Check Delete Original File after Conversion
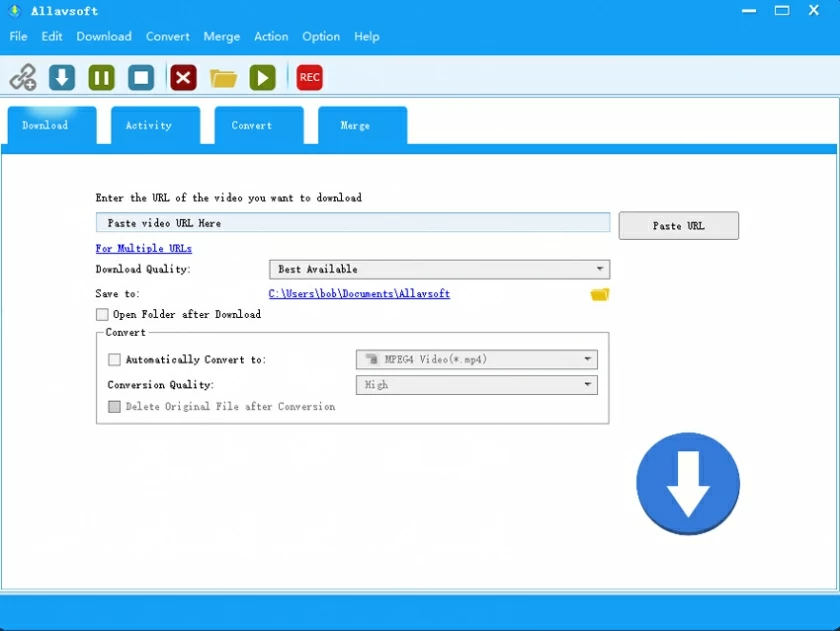This screenshot has height=631, width=840. (114, 407)
